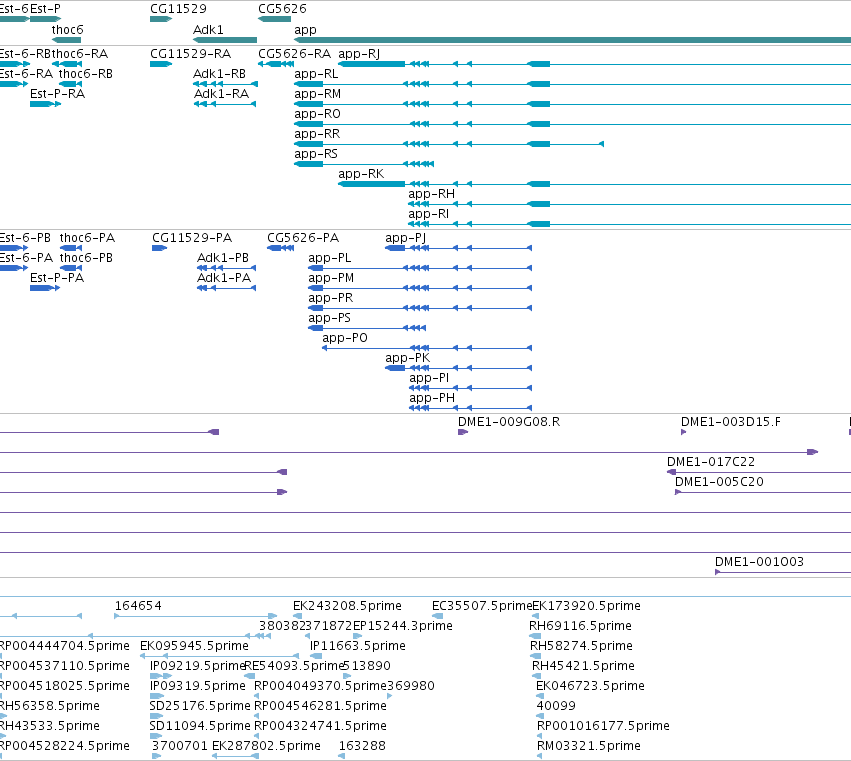Click the thoc6-RA transcript

point(80,54)
